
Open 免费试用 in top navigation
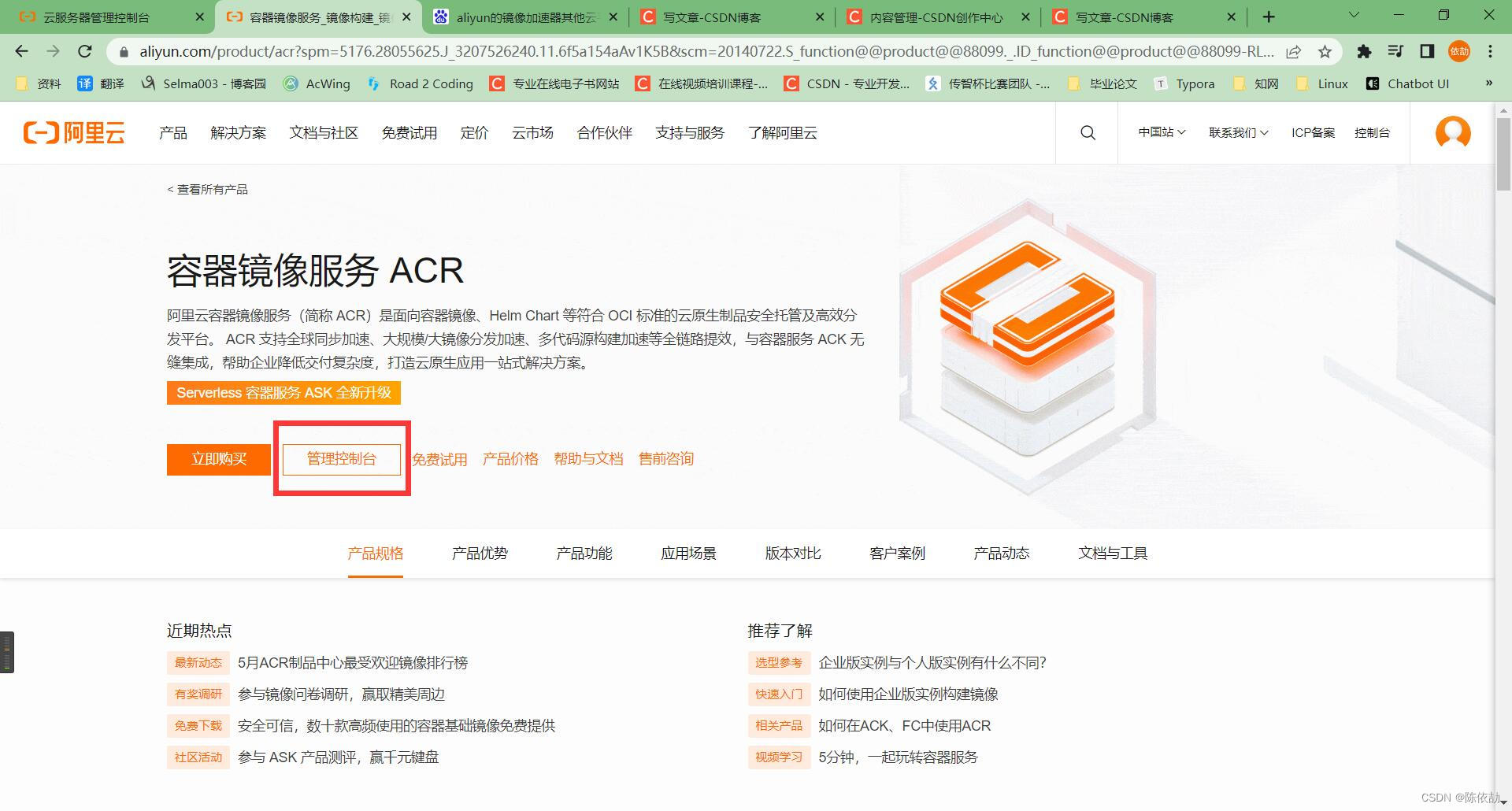coord(409,132)
